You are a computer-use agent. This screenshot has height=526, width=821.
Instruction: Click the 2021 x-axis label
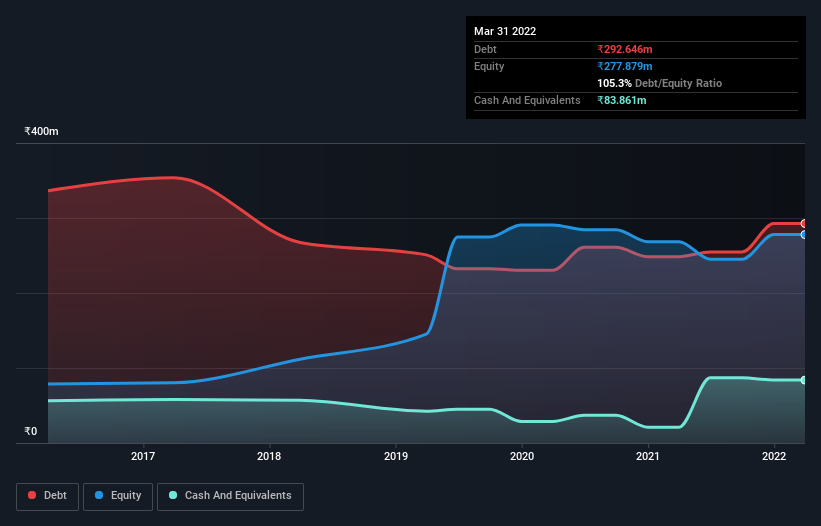coord(648,456)
